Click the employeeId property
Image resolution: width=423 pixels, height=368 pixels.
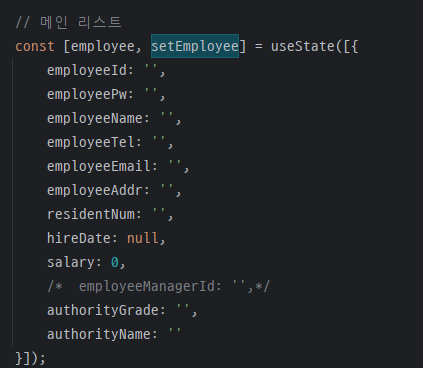[87, 71]
